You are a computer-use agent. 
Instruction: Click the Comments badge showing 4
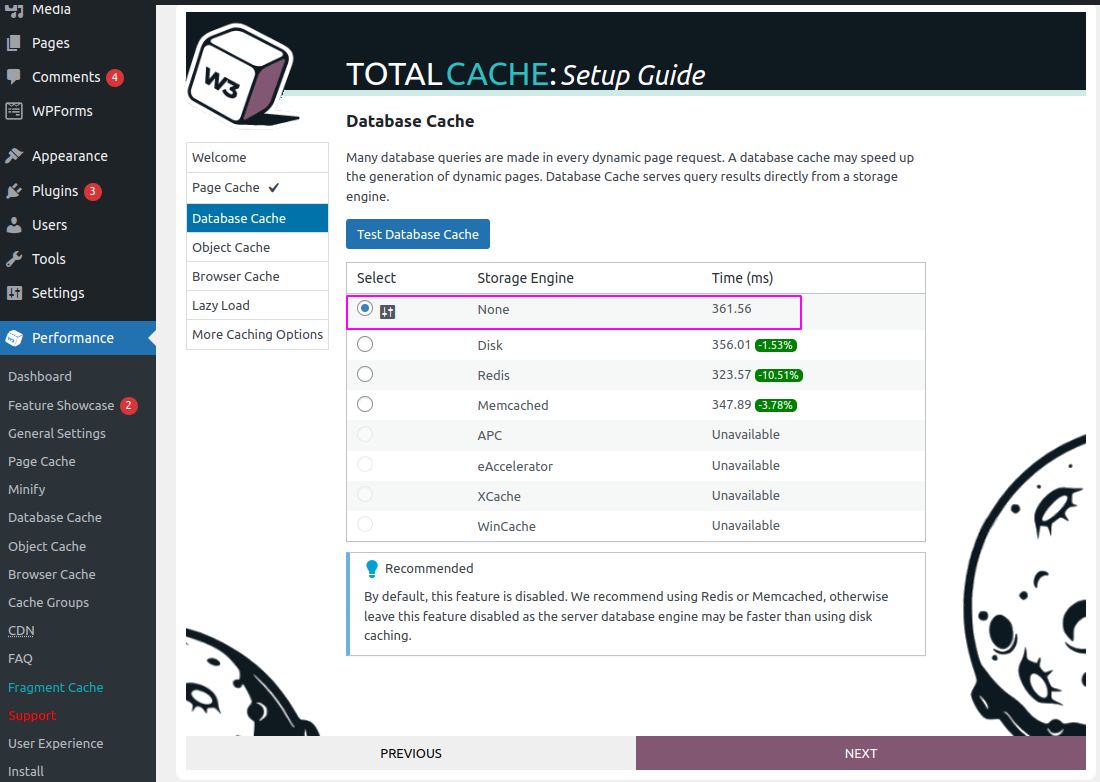115,77
